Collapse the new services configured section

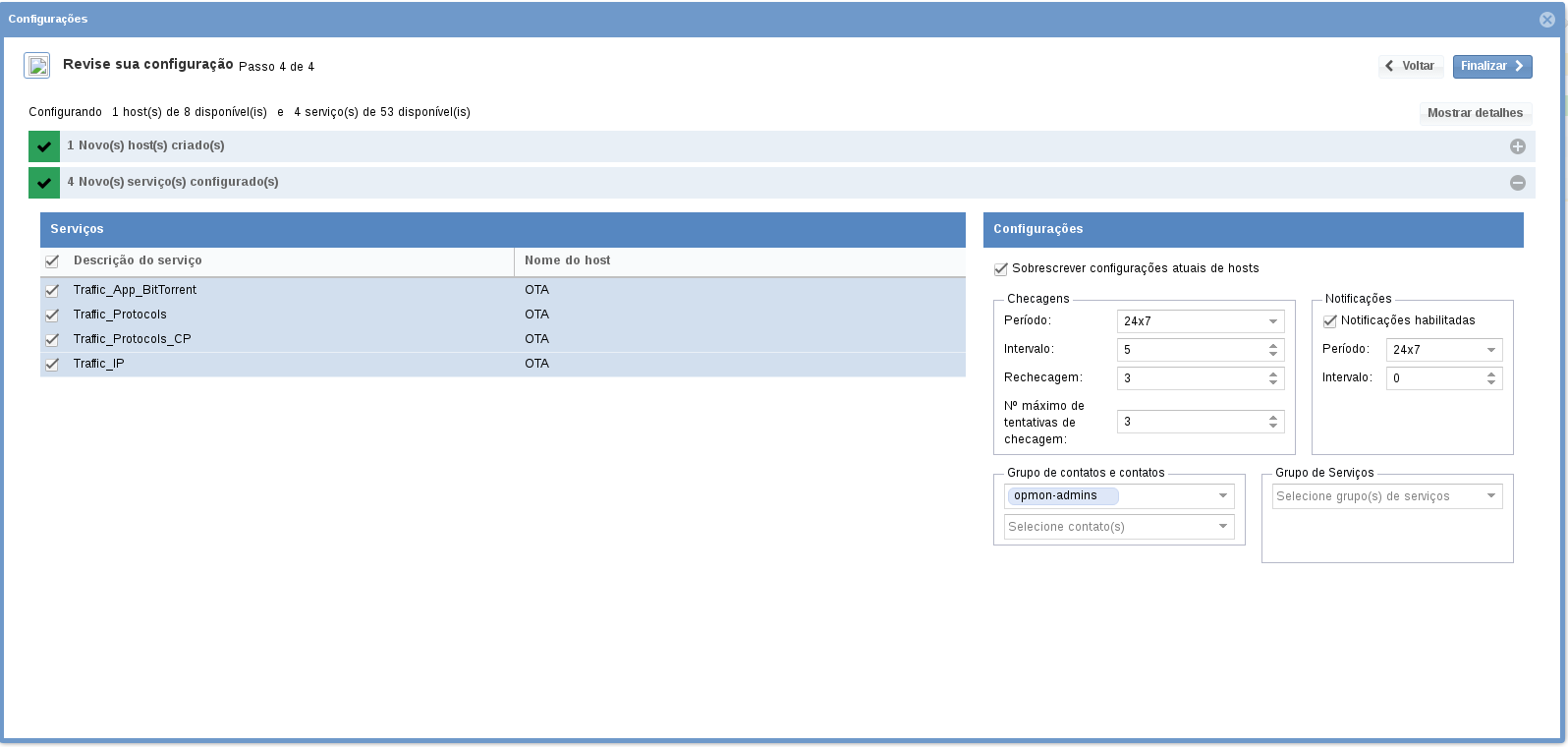pyautogui.click(x=1517, y=183)
